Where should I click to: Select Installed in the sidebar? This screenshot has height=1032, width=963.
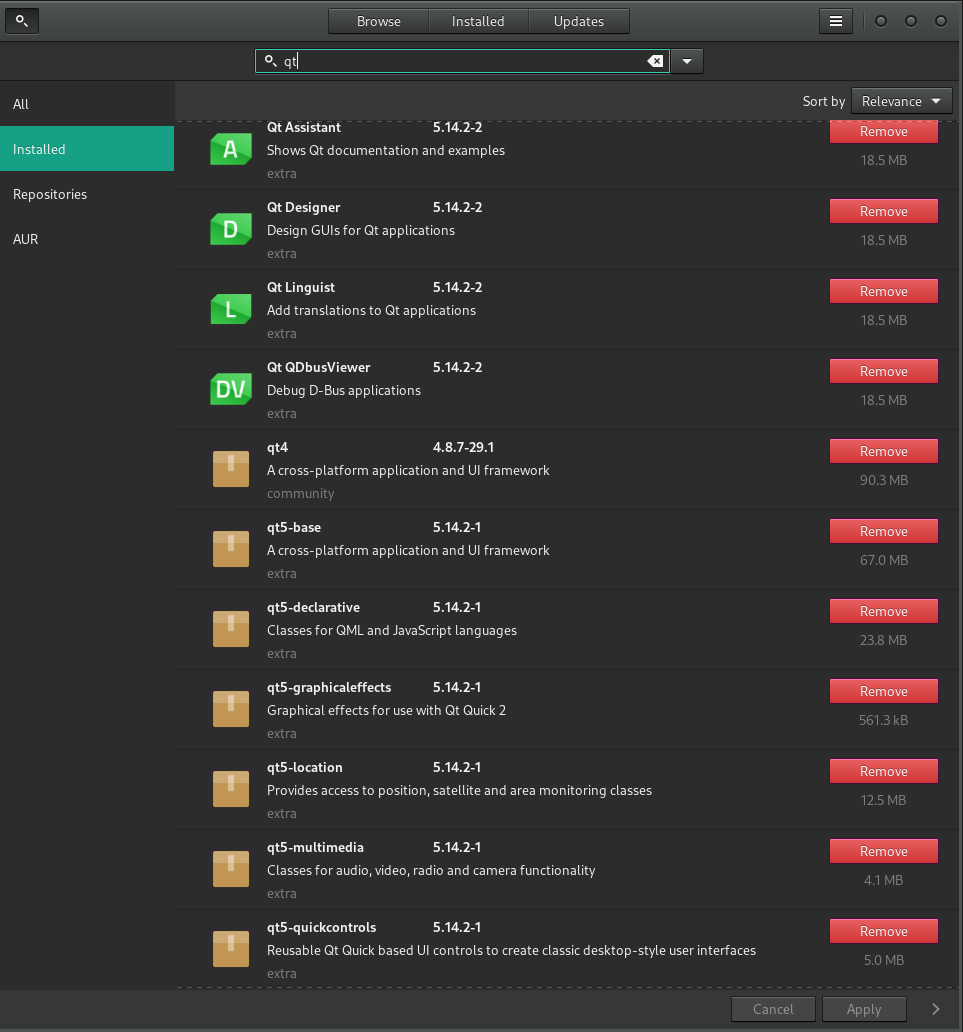[87, 149]
